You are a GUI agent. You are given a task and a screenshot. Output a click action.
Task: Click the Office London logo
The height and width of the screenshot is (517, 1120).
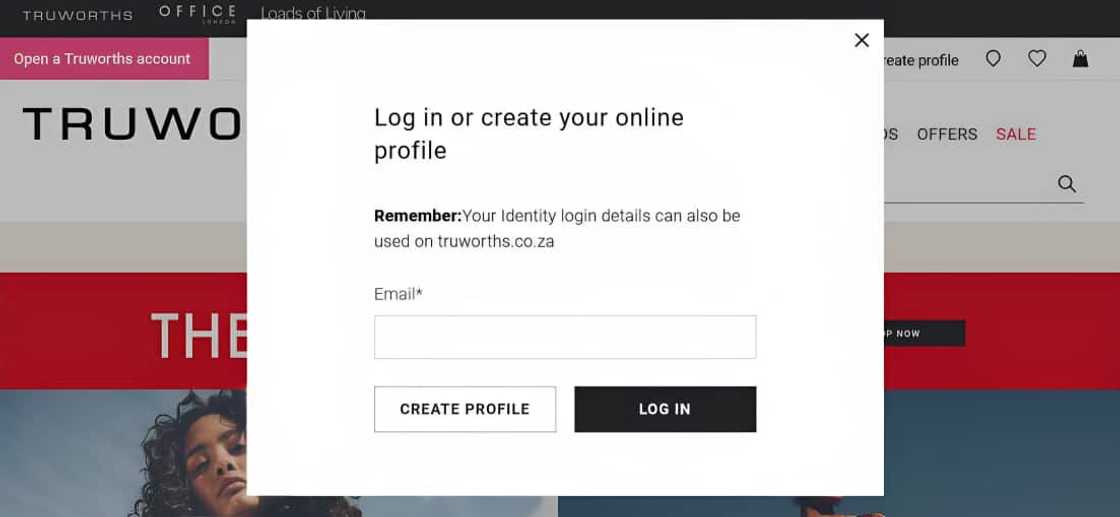198,13
